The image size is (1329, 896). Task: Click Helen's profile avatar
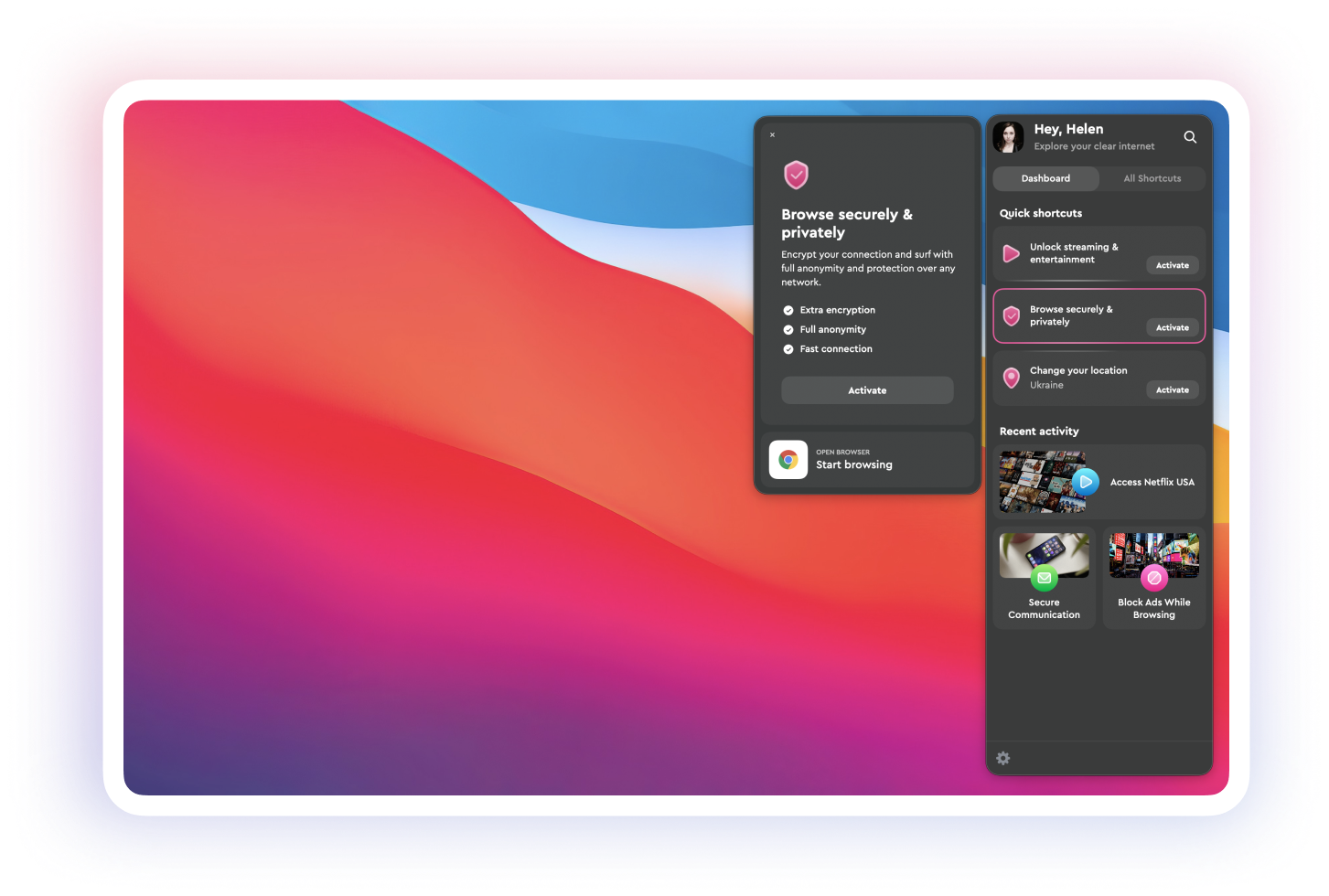(x=1009, y=137)
